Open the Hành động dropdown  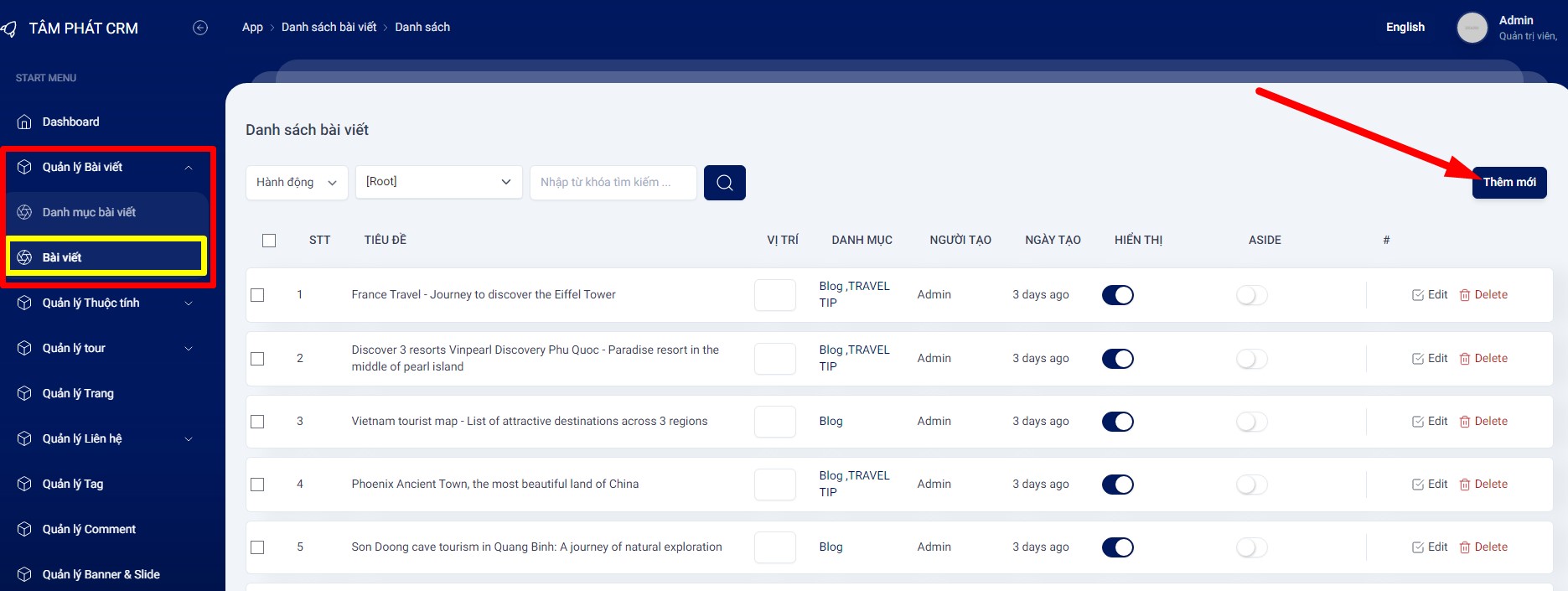[x=296, y=183]
